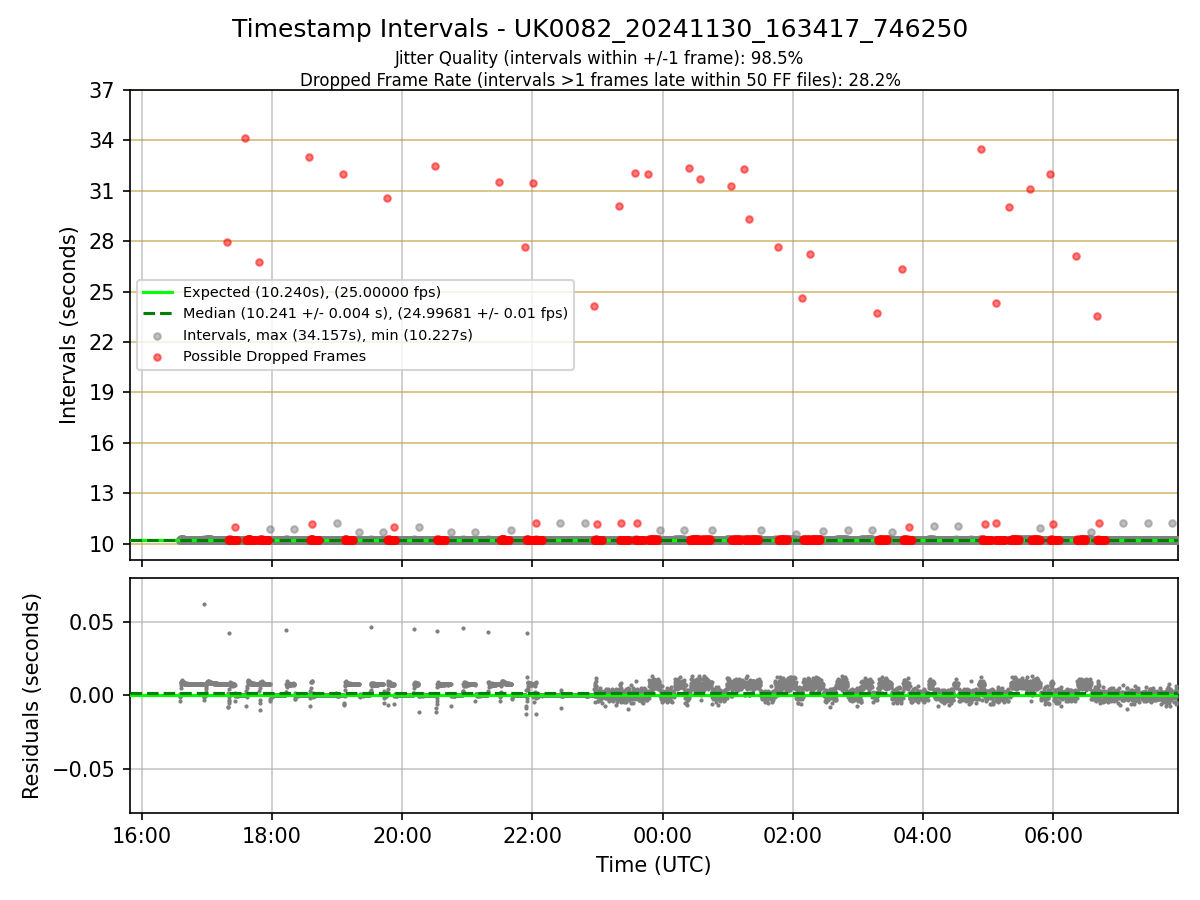
Task: Click the highest red dropped-frame point near 34 seconds
Action: pyautogui.click(x=245, y=138)
